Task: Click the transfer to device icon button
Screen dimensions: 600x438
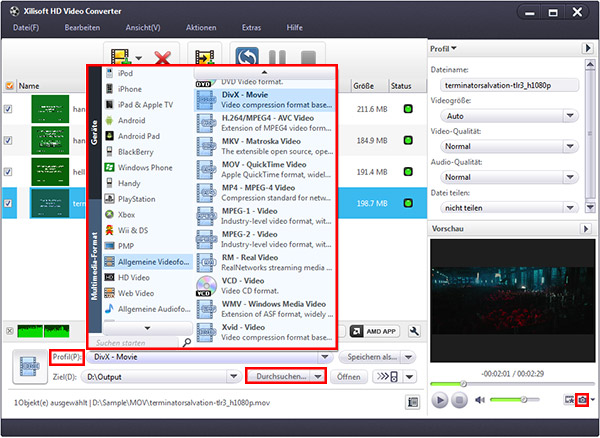Action: pos(387,377)
